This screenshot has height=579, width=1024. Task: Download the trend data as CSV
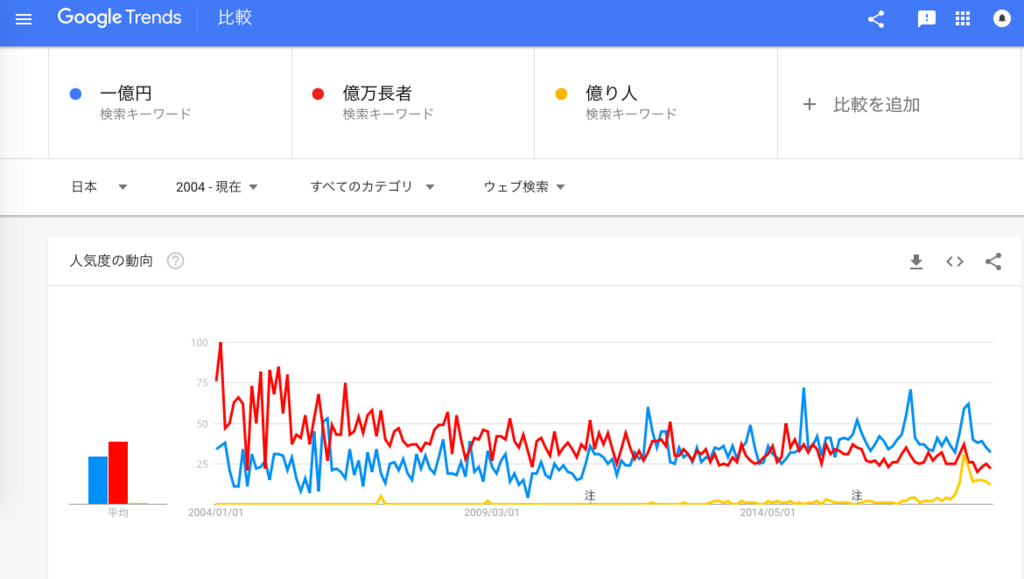[916, 261]
